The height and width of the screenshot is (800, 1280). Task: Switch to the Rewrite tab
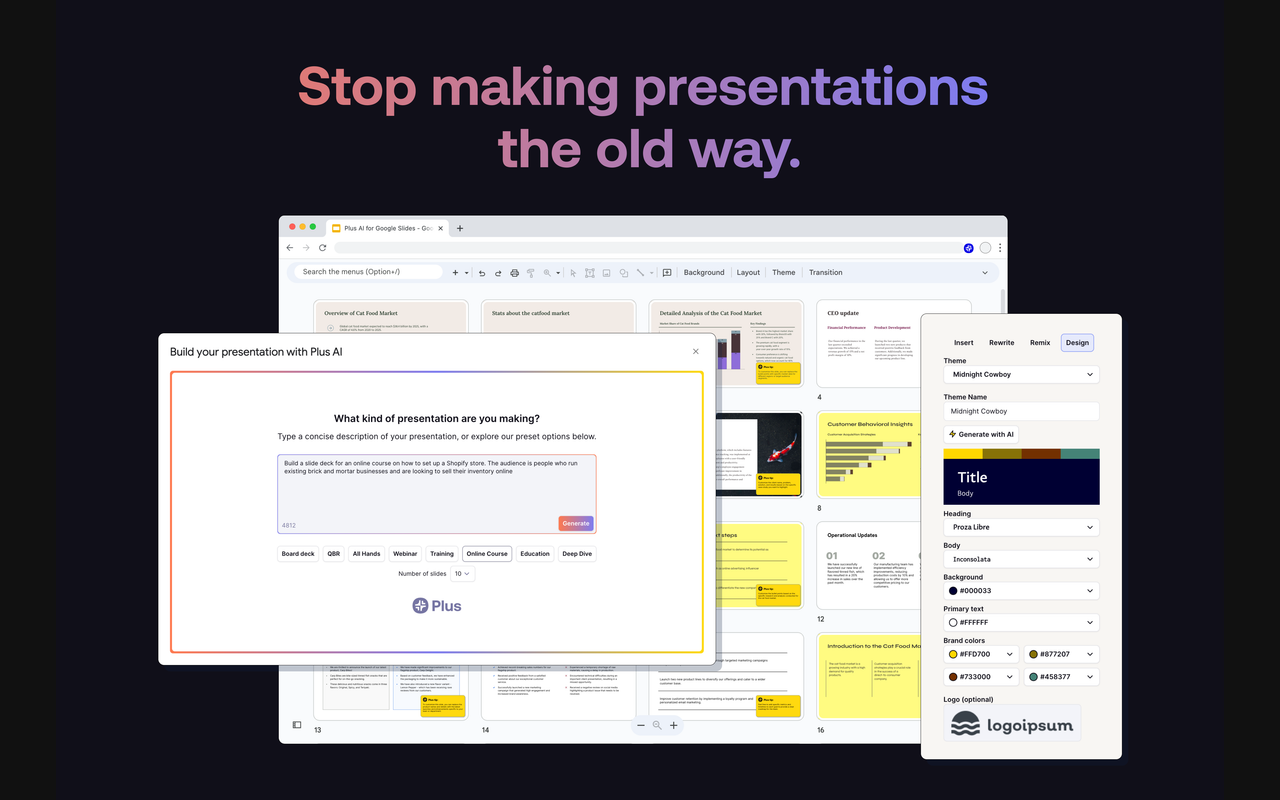[1002, 342]
